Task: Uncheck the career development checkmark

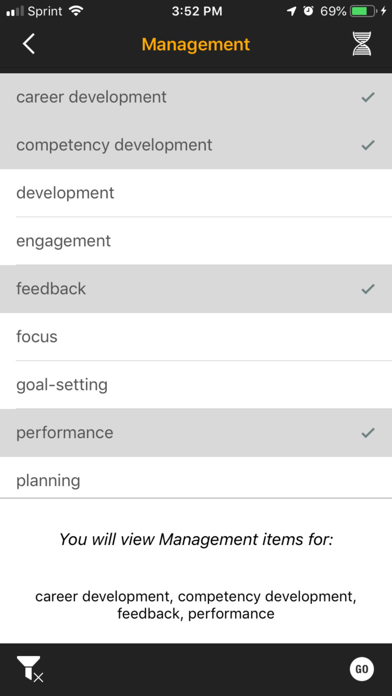Action: (x=368, y=97)
